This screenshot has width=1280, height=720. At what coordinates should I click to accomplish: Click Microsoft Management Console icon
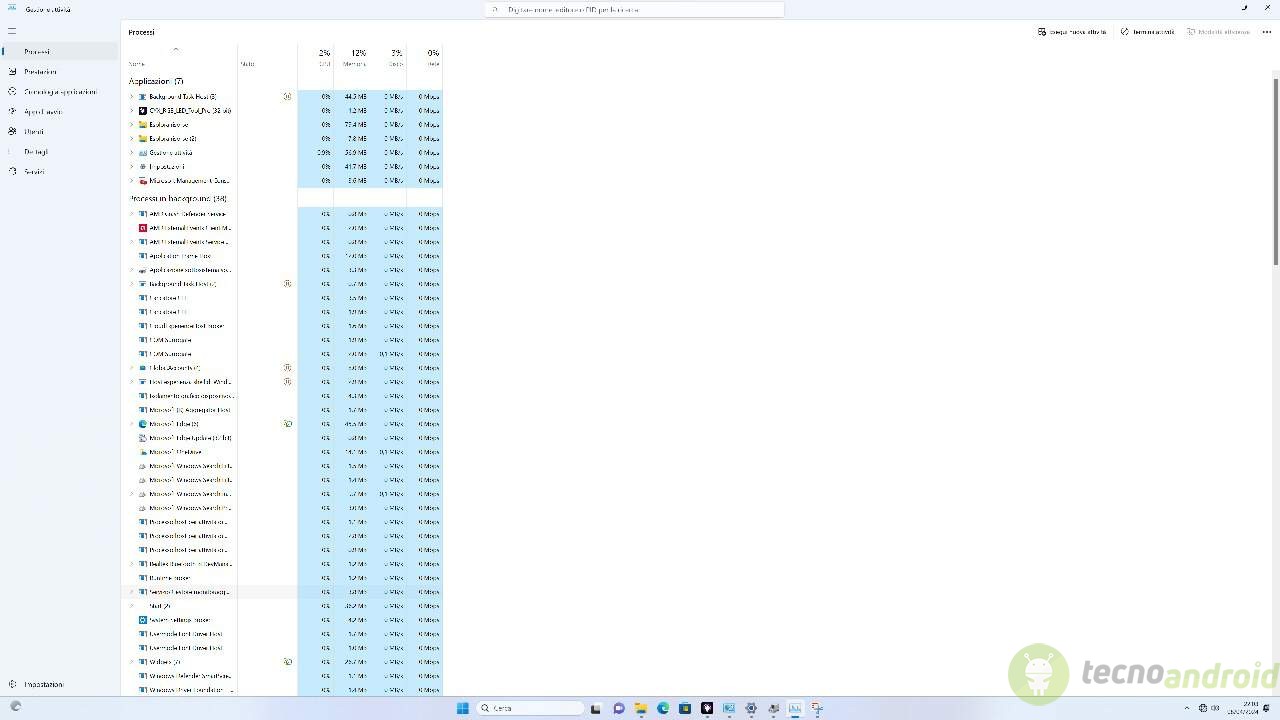[x=143, y=180]
